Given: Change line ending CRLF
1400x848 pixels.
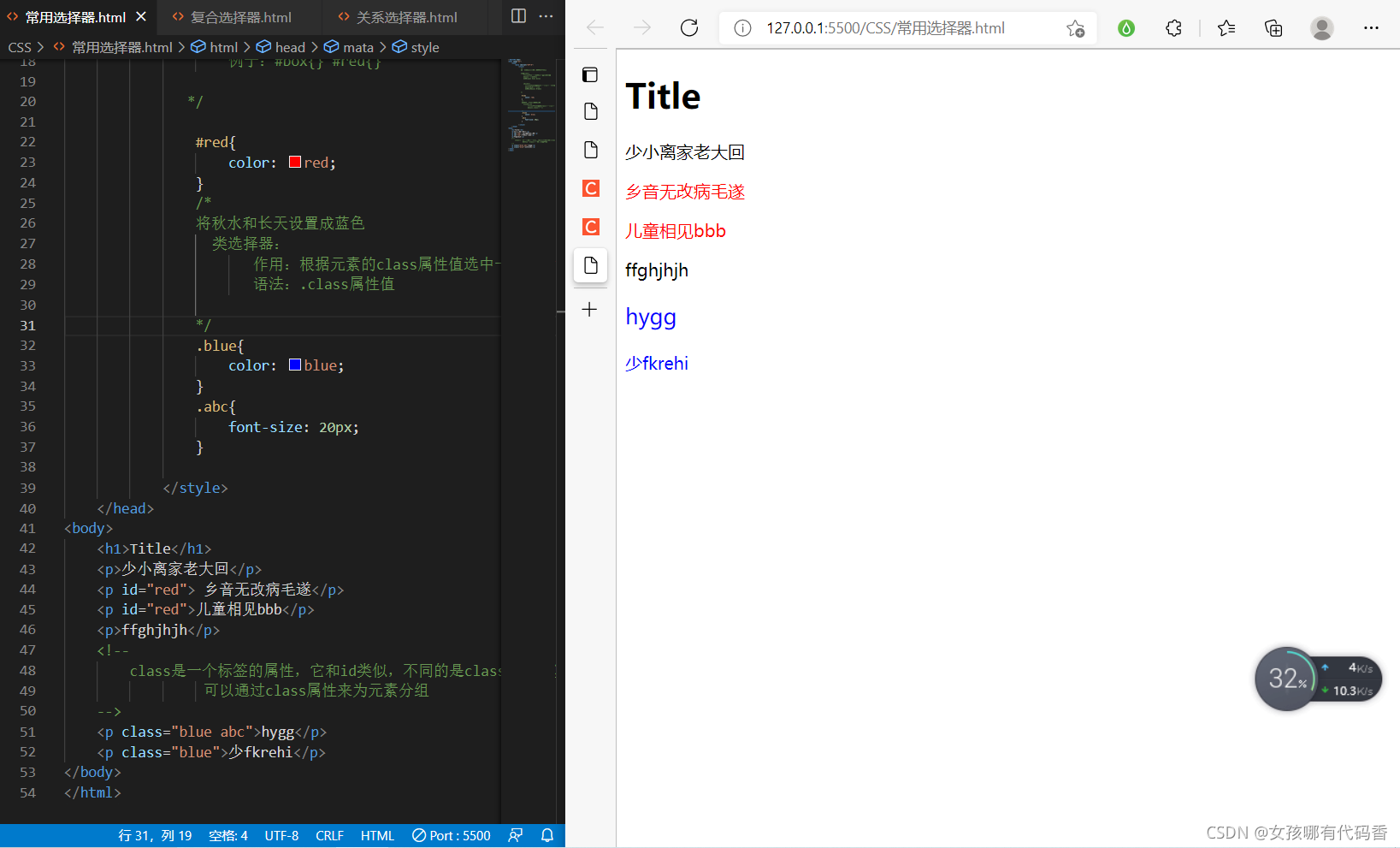Looking at the screenshot, I should (x=329, y=835).
